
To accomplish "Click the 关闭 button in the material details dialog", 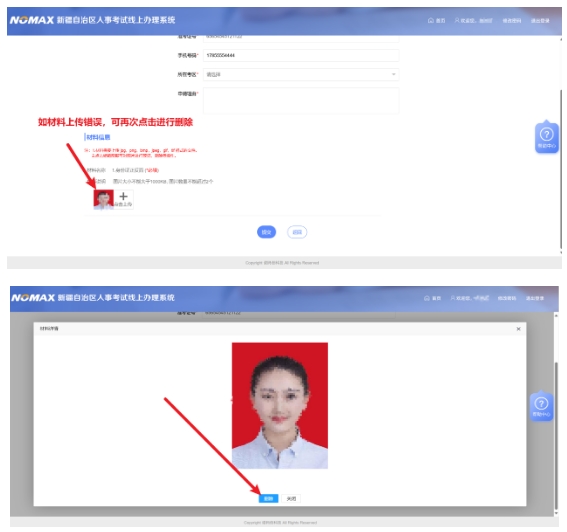I will point(291,499).
